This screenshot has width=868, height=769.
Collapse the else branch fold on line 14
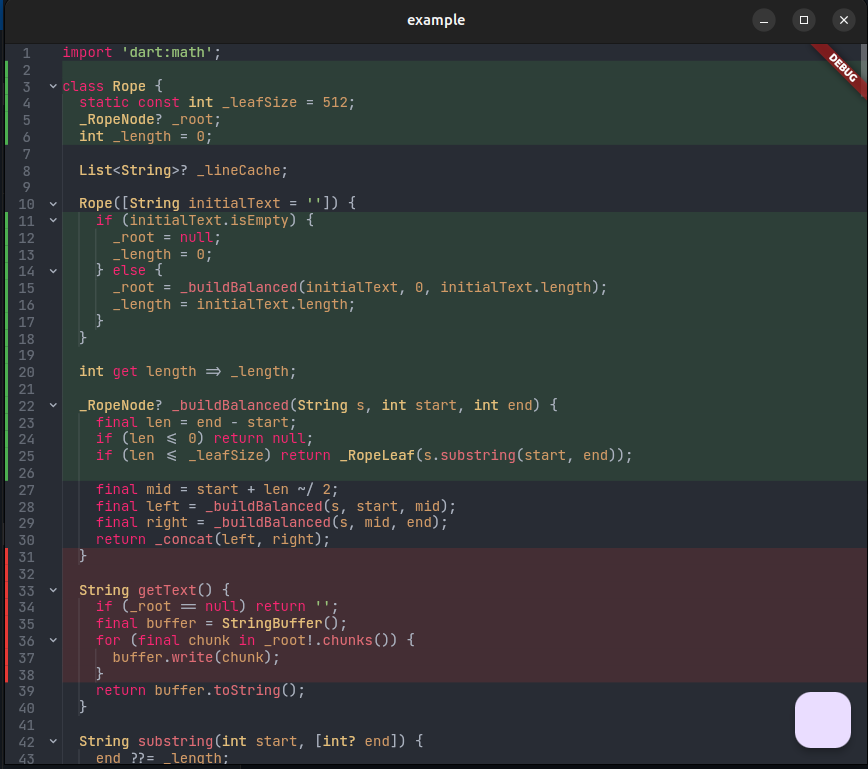pos(52,270)
